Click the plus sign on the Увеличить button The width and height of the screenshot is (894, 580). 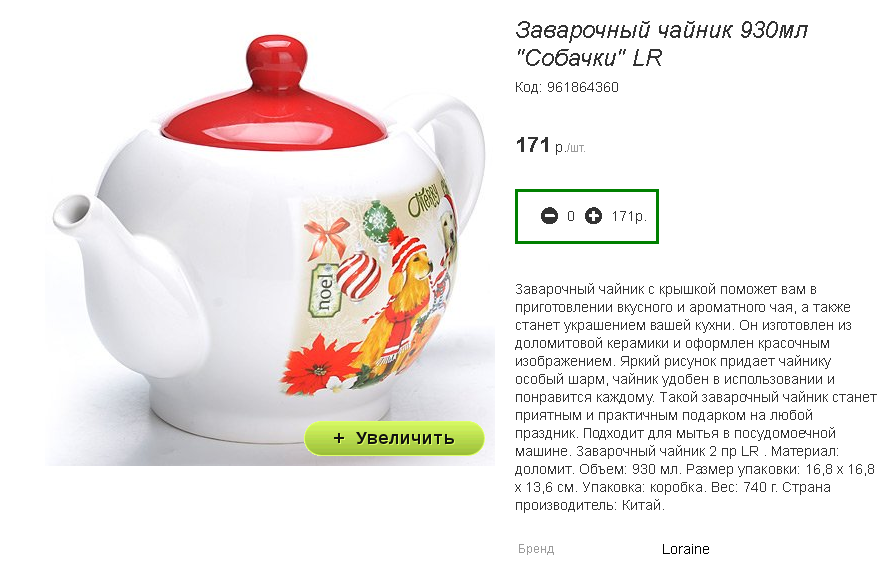pos(339,438)
